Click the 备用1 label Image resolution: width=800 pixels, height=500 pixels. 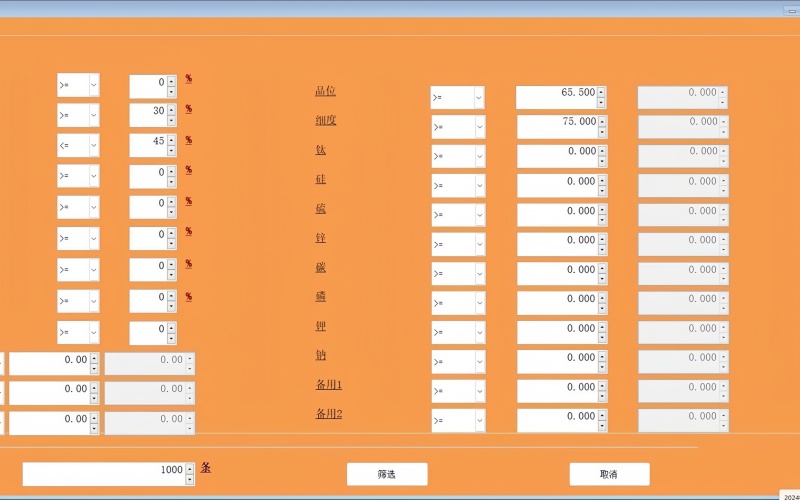pos(329,385)
